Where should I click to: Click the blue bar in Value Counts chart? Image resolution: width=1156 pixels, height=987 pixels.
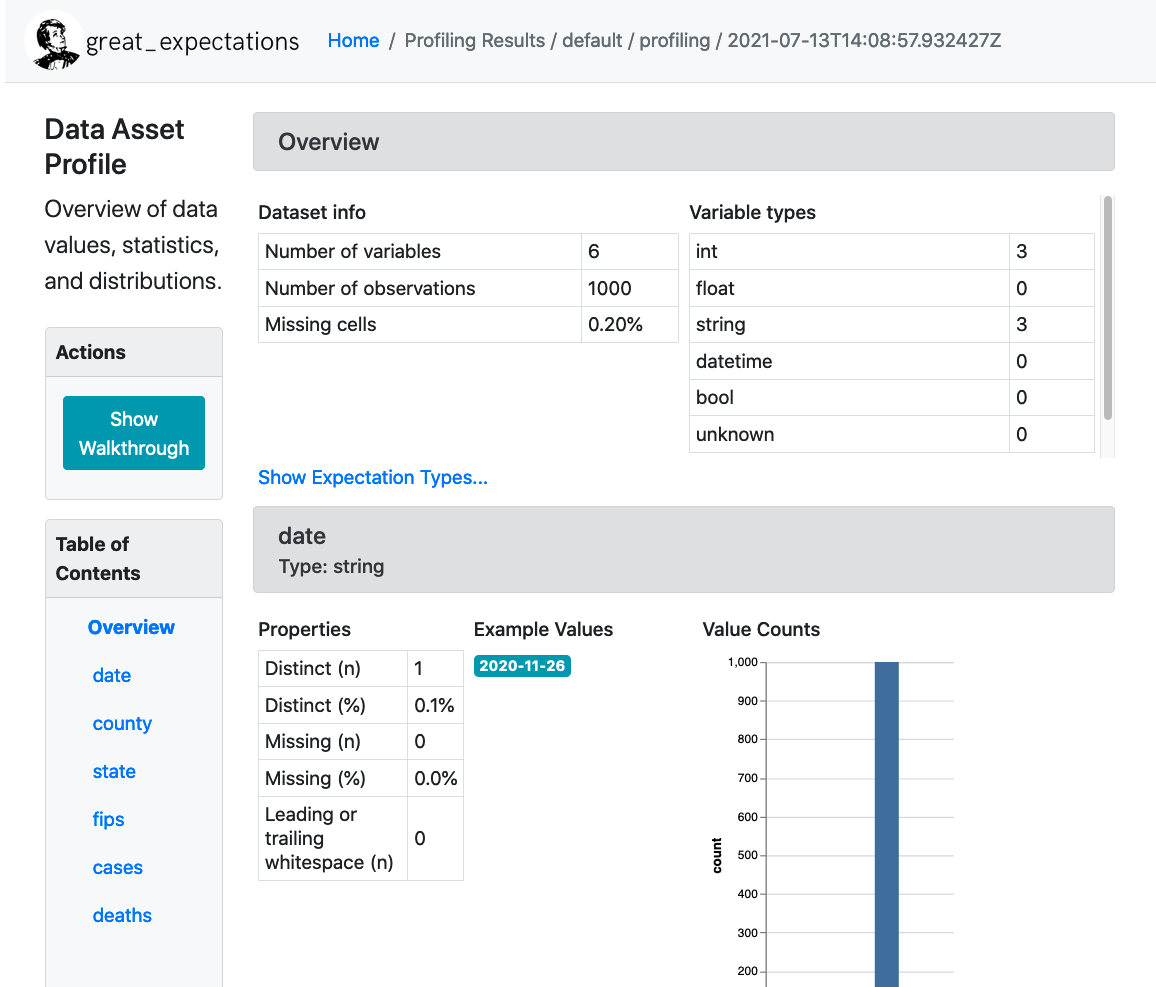tap(886, 820)
